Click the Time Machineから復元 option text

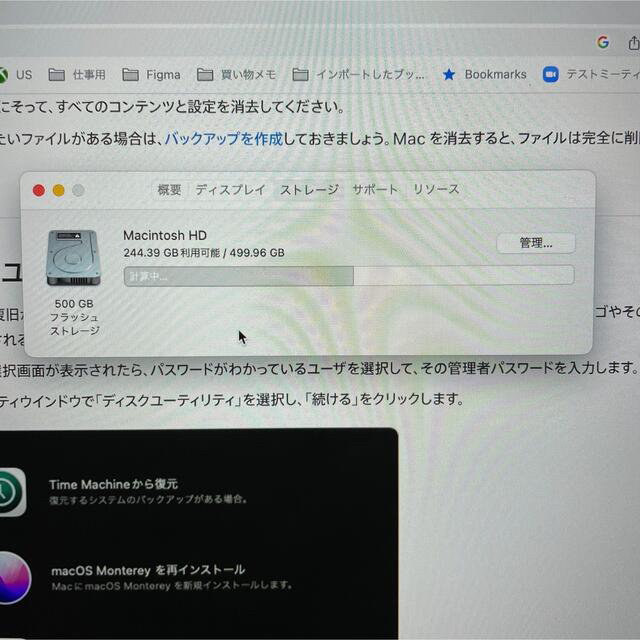click(113, 484)
